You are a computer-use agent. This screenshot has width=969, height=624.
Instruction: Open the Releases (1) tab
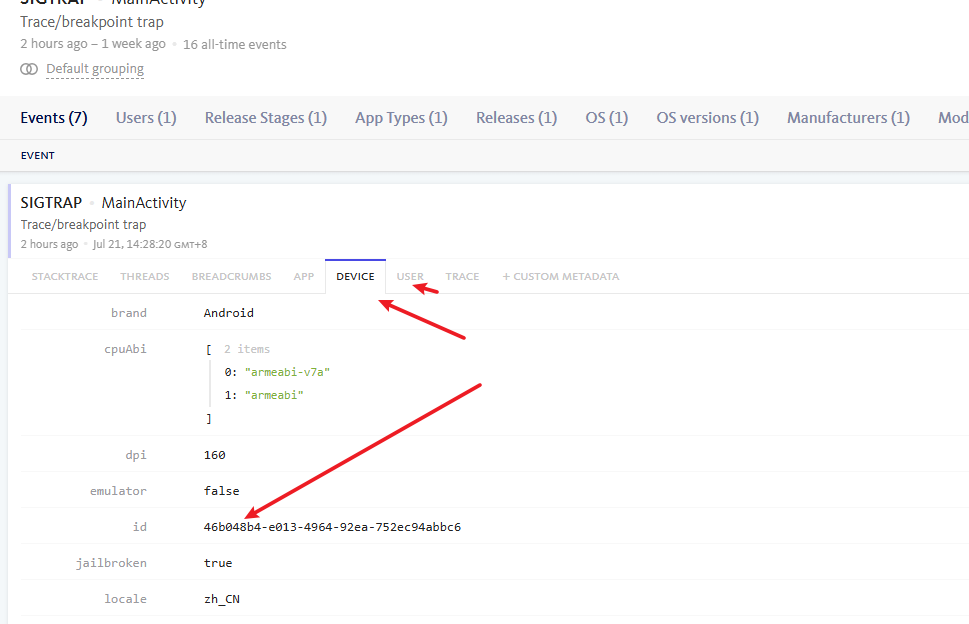click(x=517, y=118)
